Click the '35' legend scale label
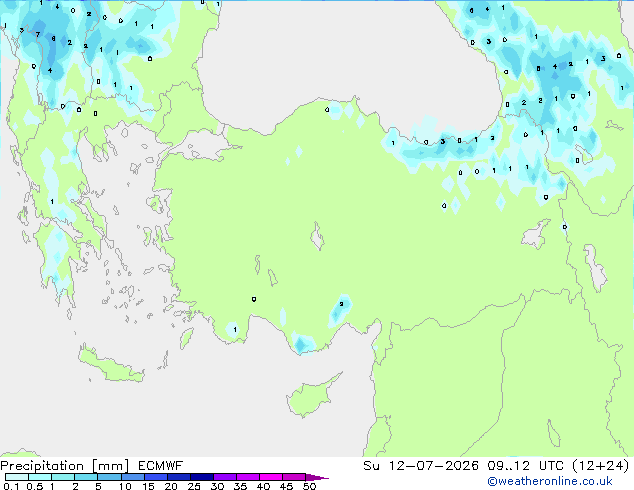 pos(240,486)
